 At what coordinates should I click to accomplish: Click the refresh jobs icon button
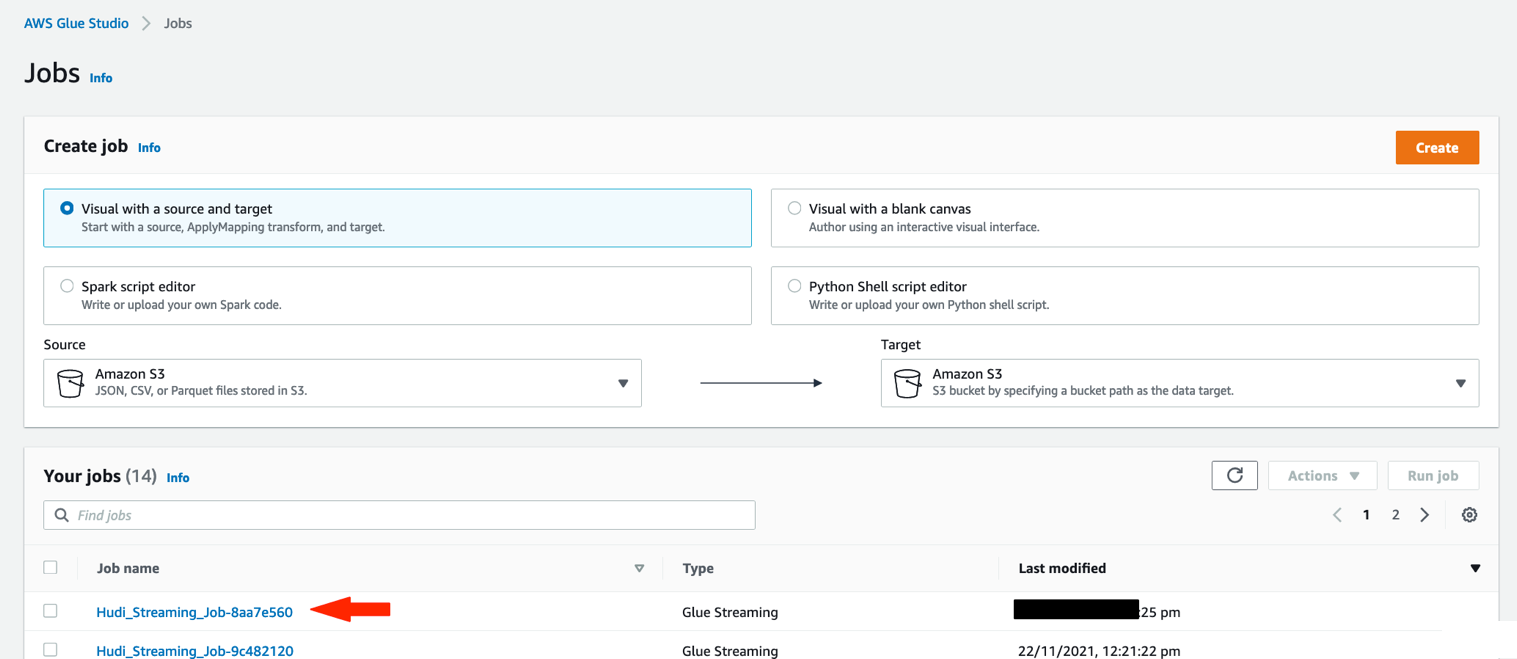click(x=1235, y=475)
